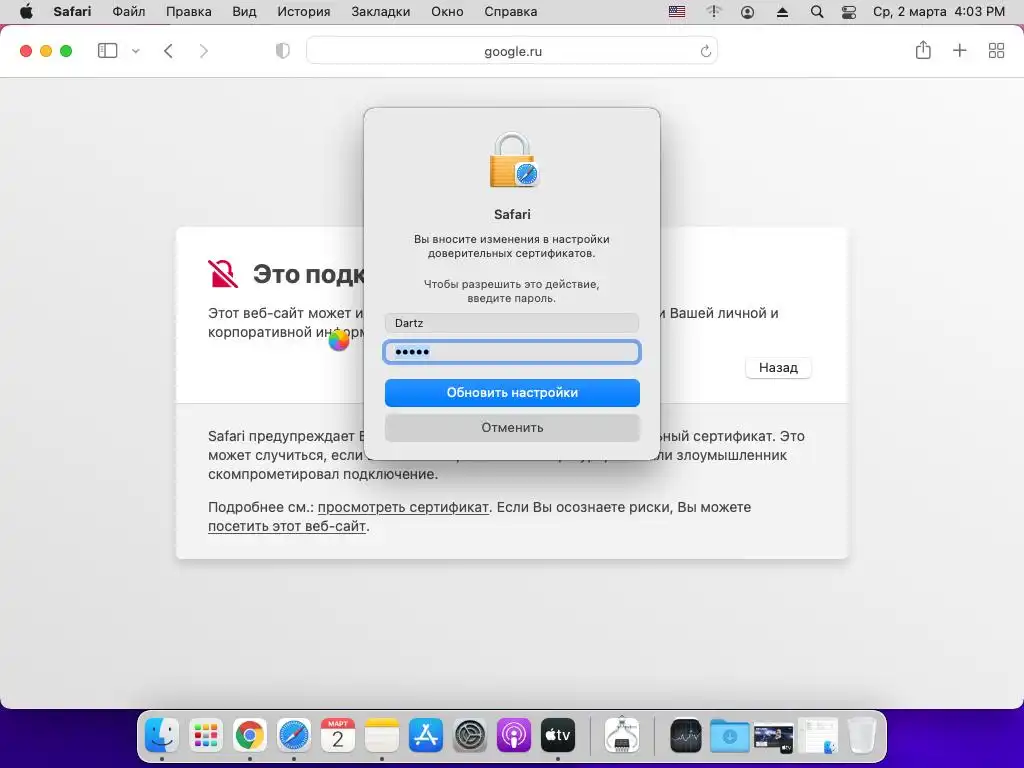Open the Закладки menu
The image size is (1024, 768).
tap(381, 12)
